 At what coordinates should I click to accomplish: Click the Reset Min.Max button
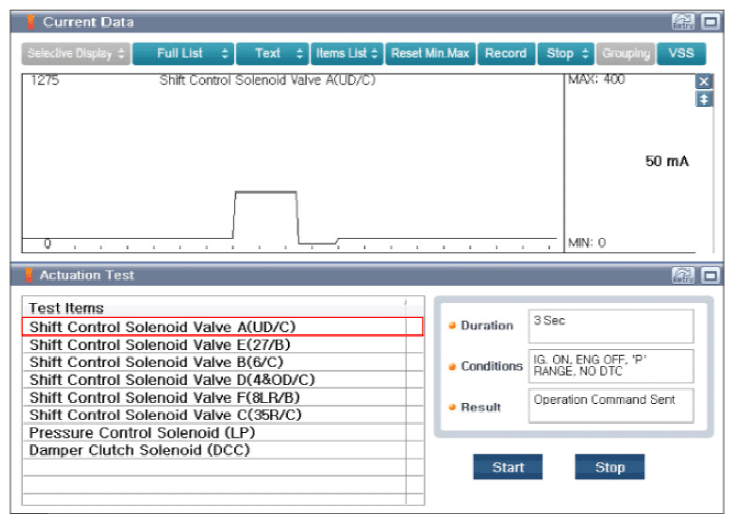coord(430,53)
